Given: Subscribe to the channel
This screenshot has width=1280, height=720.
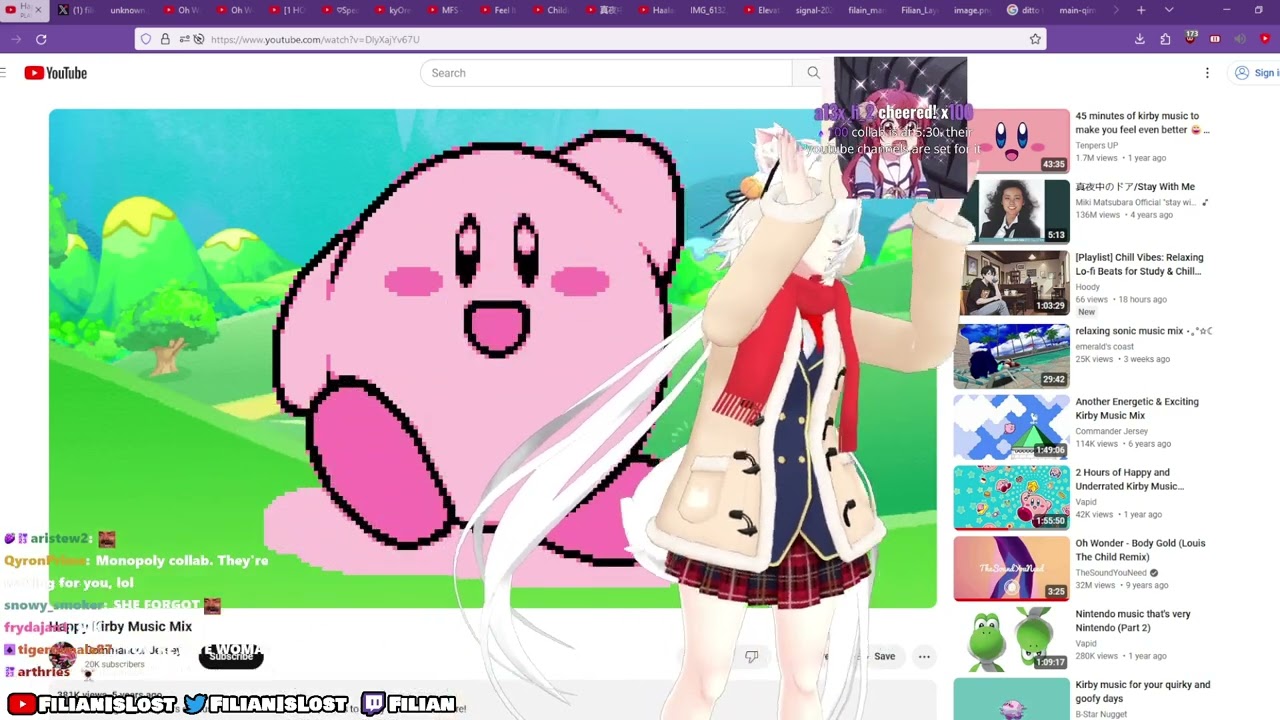Looking at the screenshot, I should 231,656.
